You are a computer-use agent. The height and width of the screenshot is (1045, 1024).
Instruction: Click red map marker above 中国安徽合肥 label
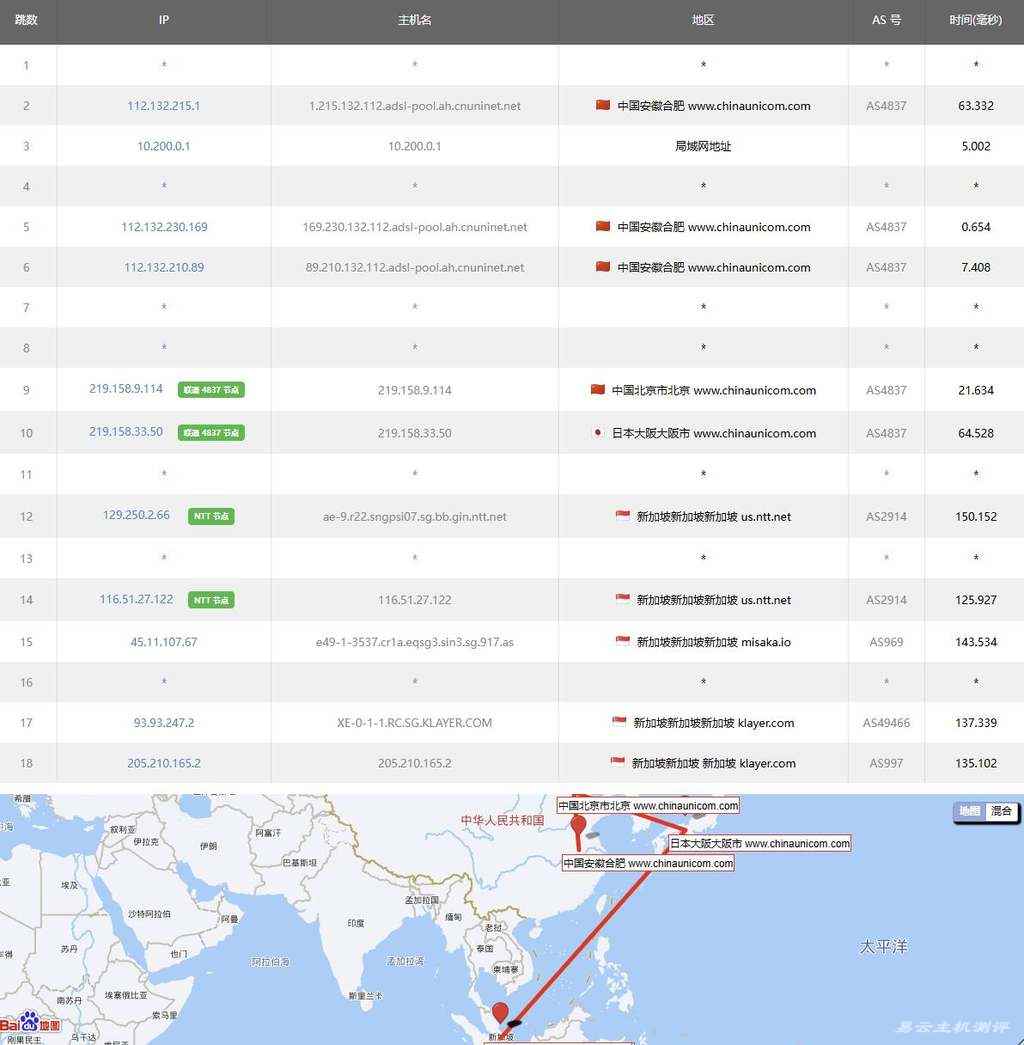578,828
